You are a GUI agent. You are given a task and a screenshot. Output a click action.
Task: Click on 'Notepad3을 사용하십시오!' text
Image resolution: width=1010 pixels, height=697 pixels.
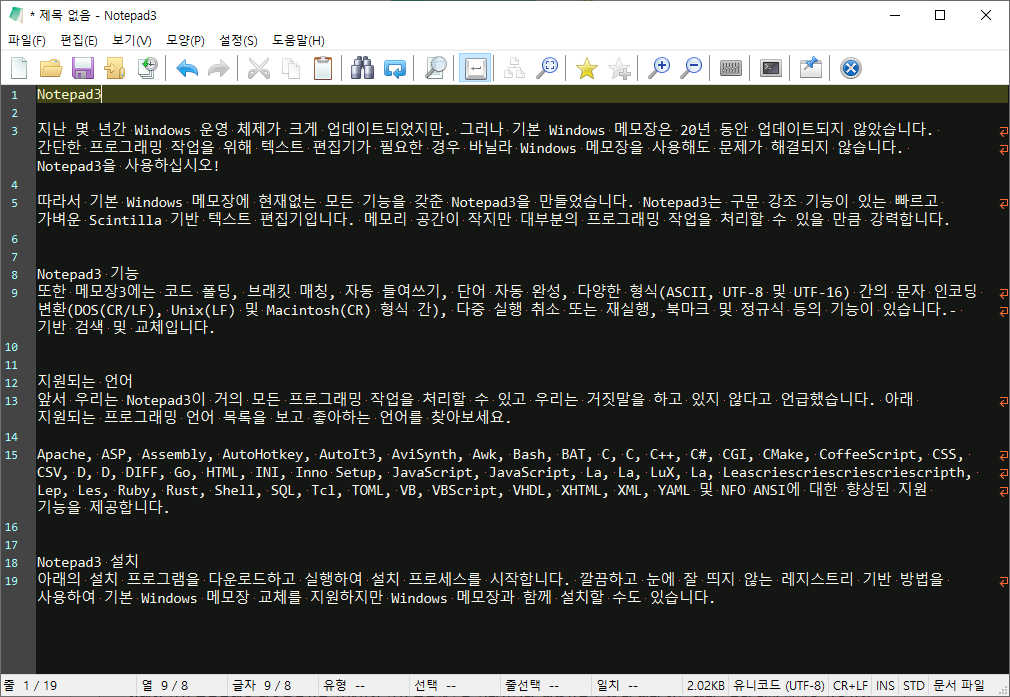tap(128, 166)
